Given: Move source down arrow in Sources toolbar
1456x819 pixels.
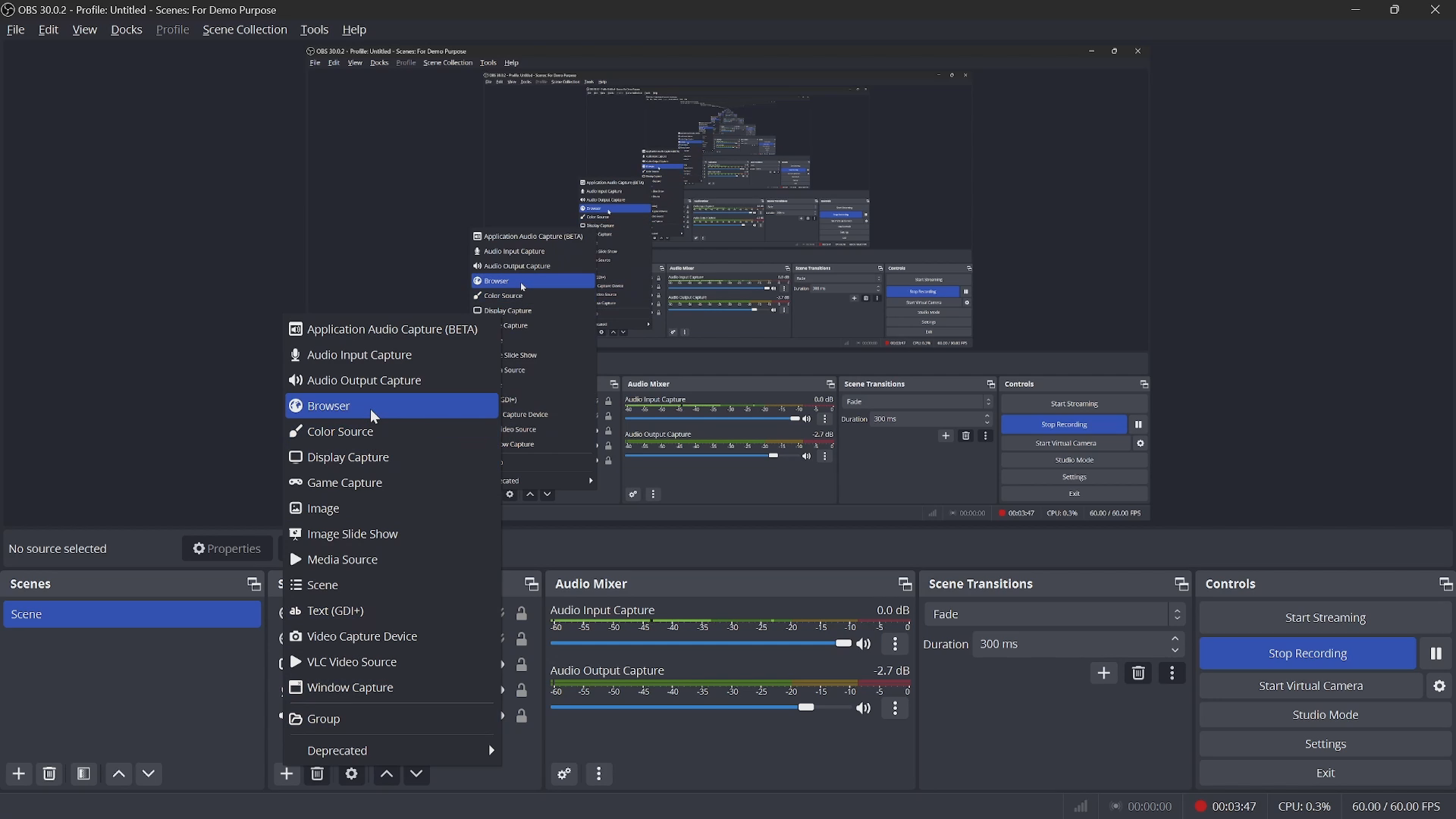Looking at the screenshot, I should [x=416, y=774].
